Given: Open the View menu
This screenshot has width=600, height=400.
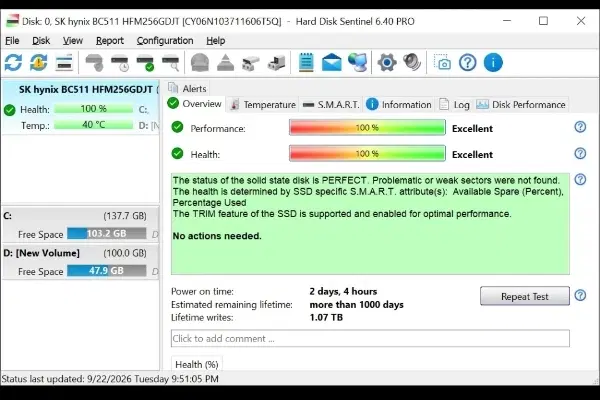Looking at the screenshot, I should pos(73,41).
